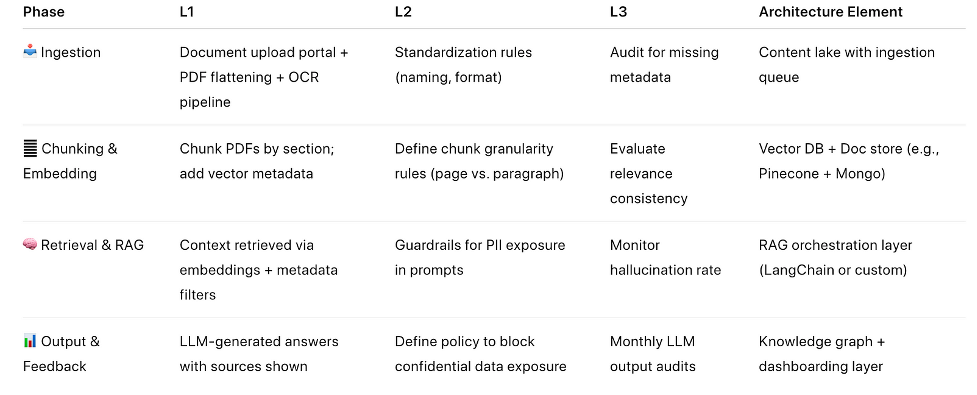Click the Vector DB + Doc store cell
The height and width of the screenshot is (395, 977).
point(849,161)
